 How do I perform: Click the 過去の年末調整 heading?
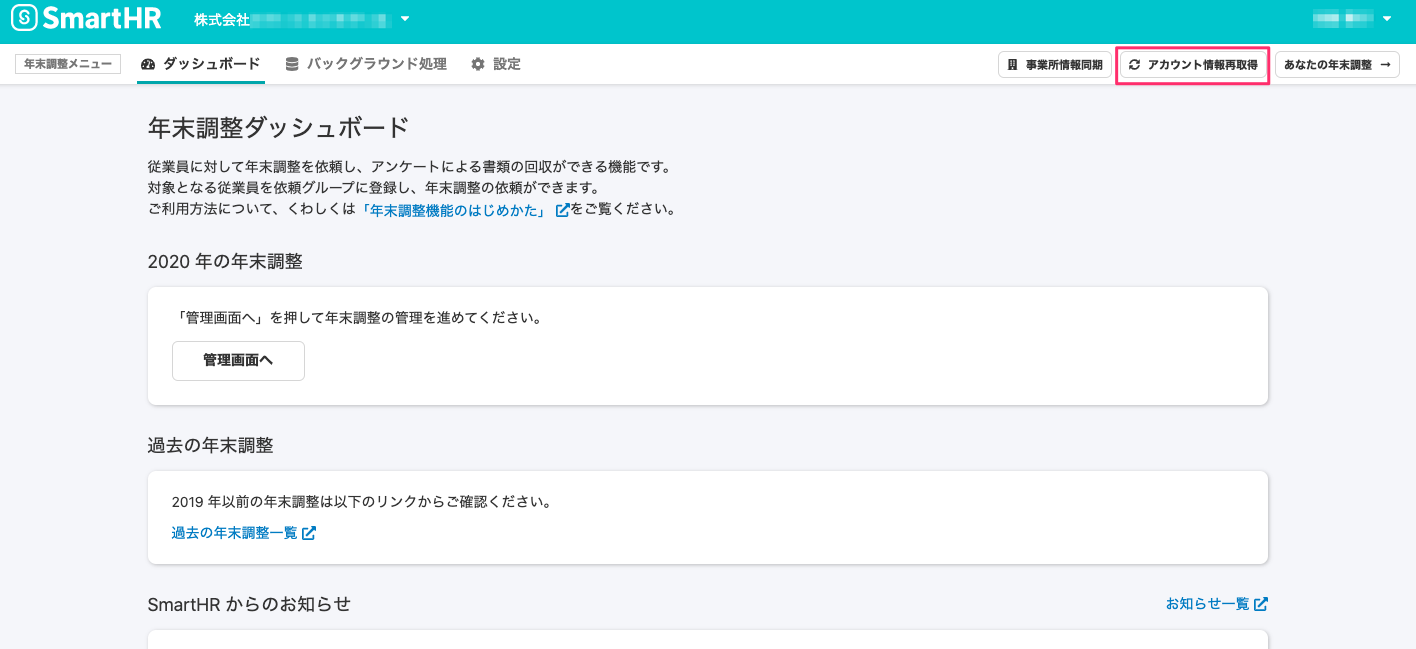(210, 446)
